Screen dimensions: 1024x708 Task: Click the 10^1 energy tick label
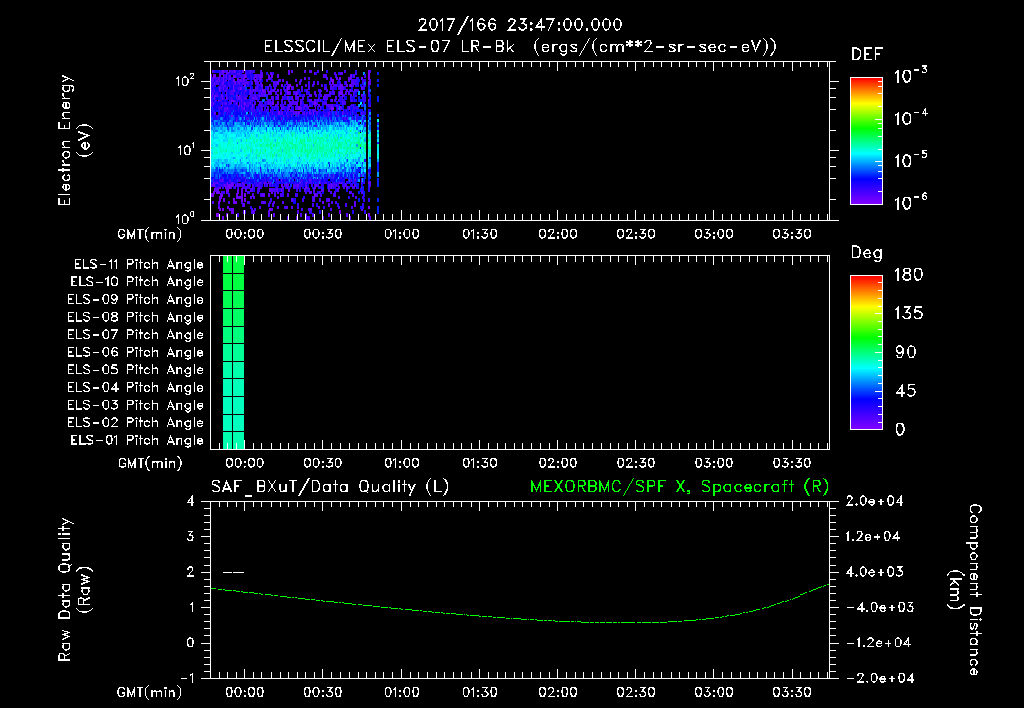coord(185,150)
